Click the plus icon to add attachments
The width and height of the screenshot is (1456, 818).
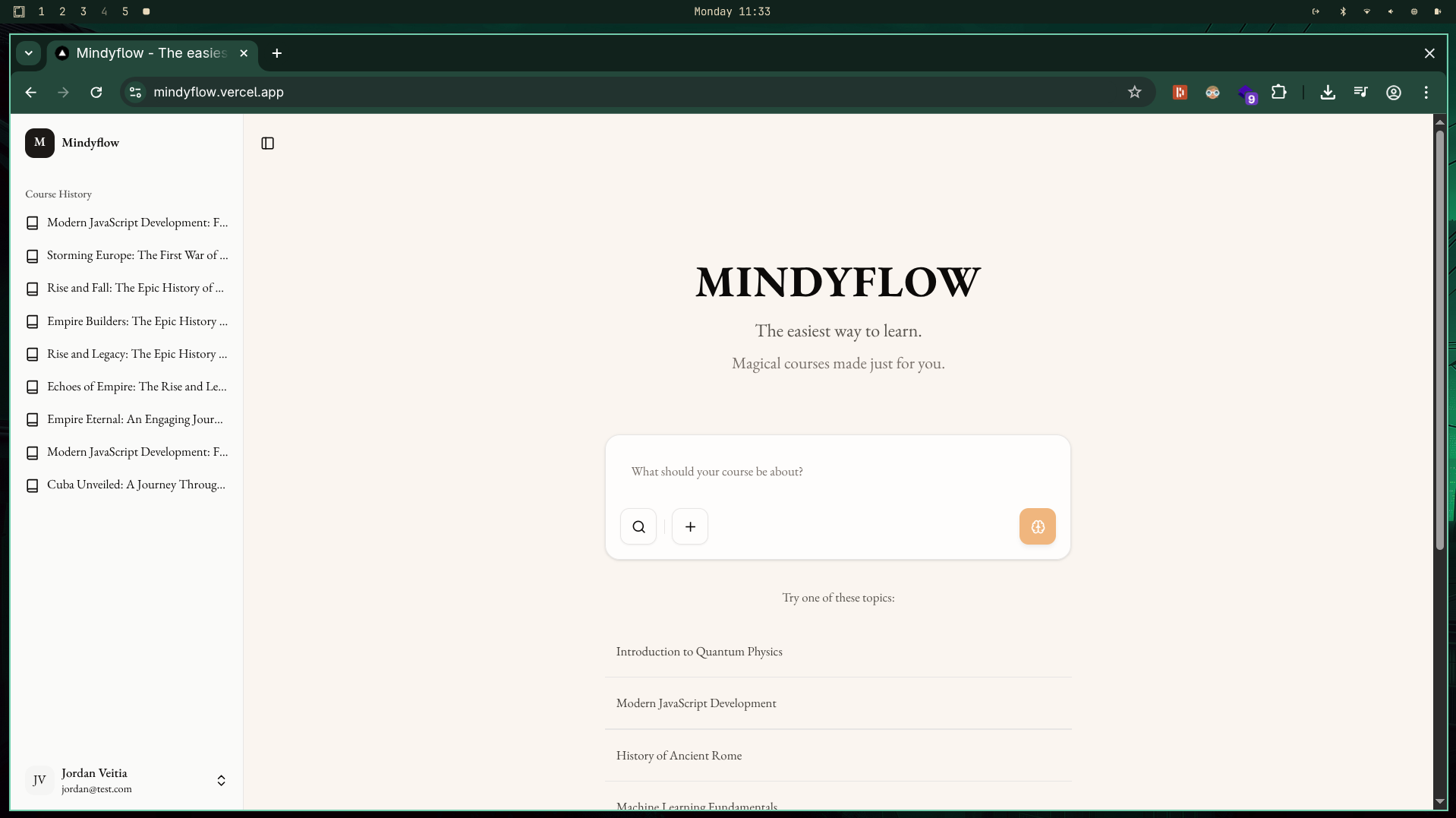point(690,526)
